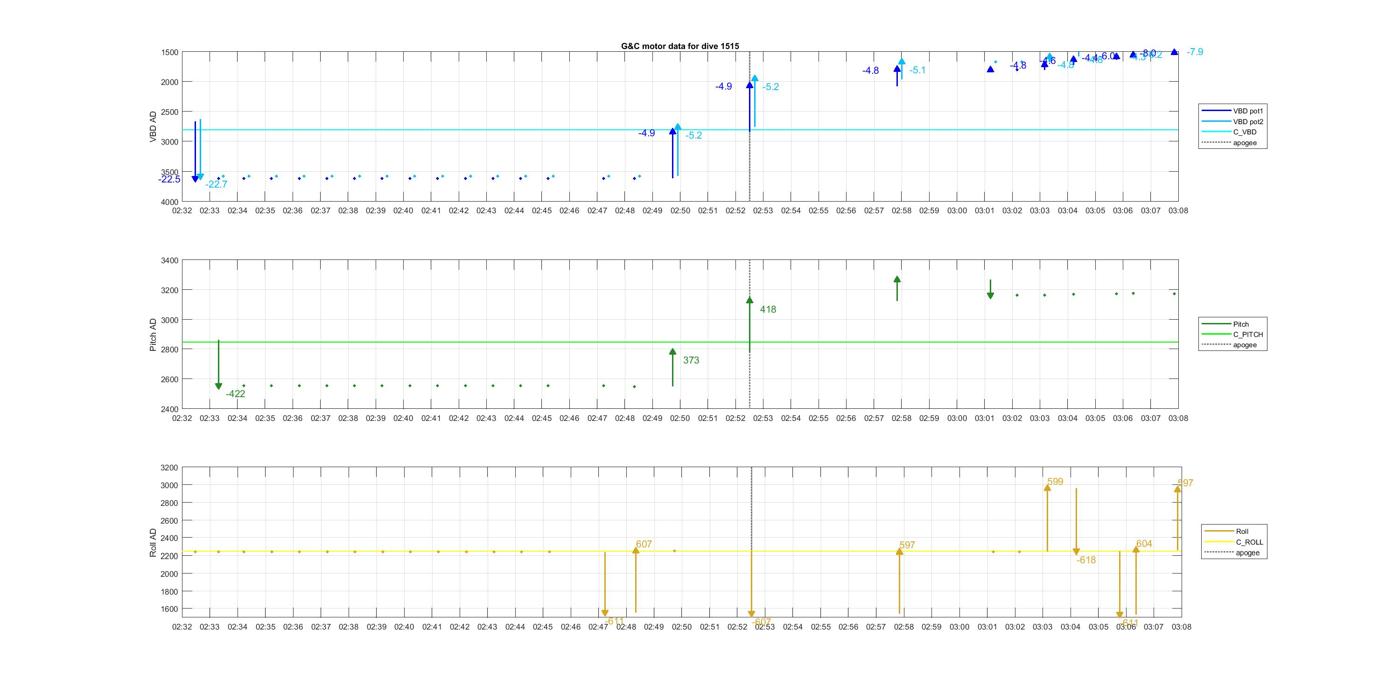Viewport: 1400px width, 693px height.
Task: Click the "1600" tick label on roll axis
Action: tap(169, 609)
